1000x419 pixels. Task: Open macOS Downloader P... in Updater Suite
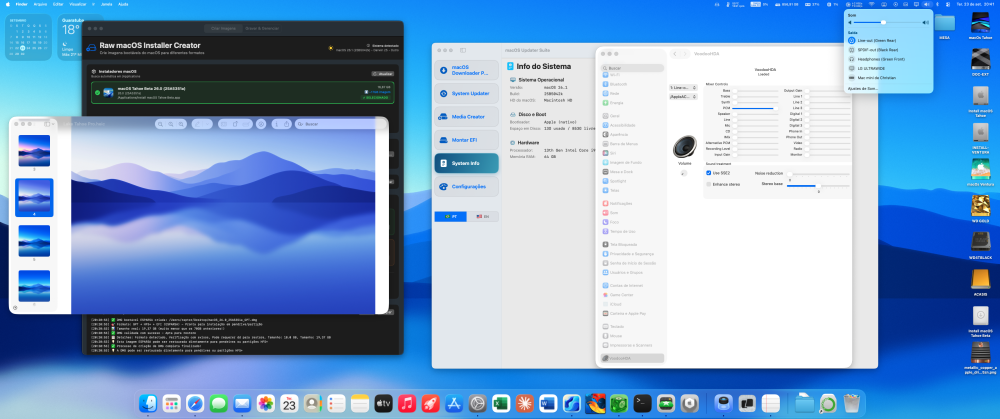[467, 70]
